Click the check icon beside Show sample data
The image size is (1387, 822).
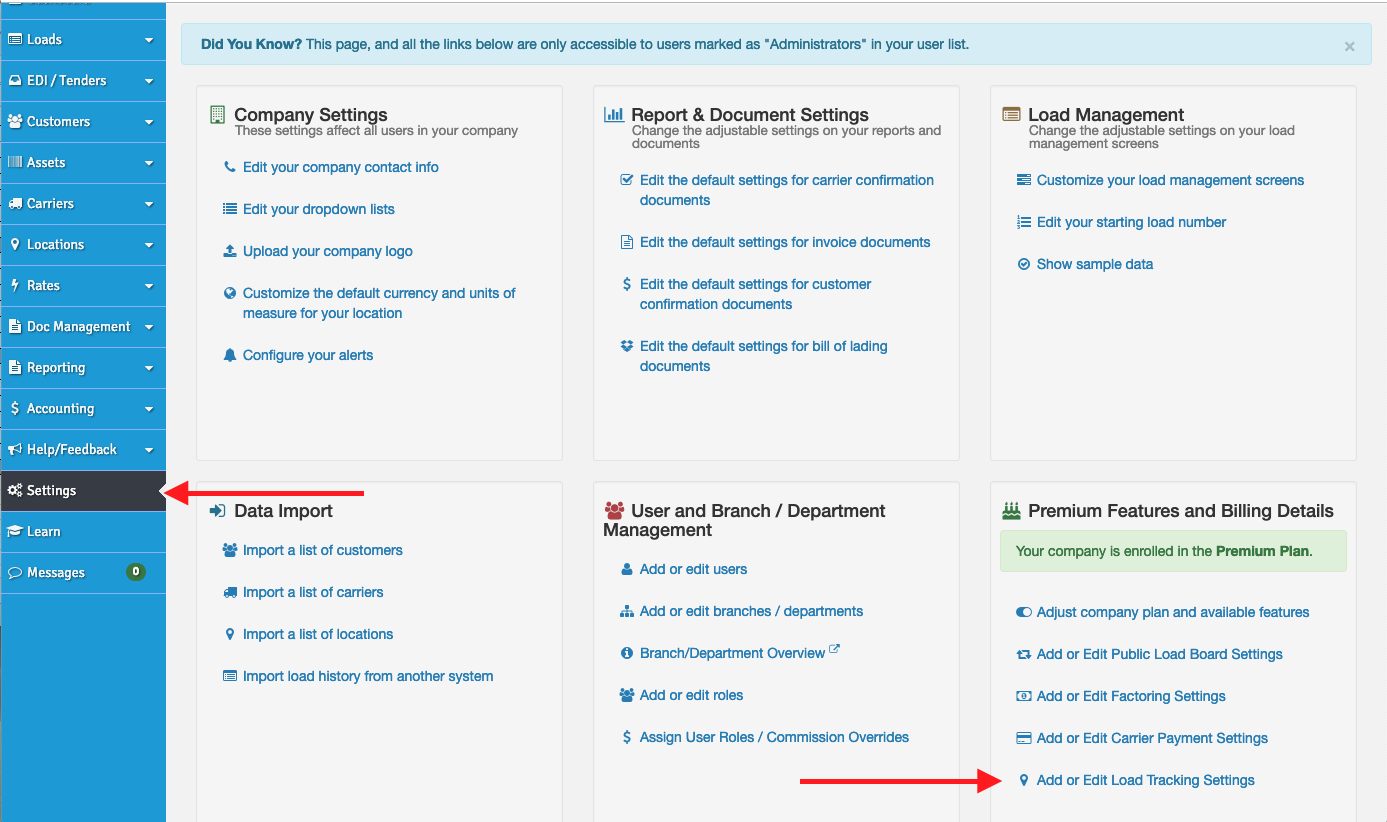[x=1023, y=265]
